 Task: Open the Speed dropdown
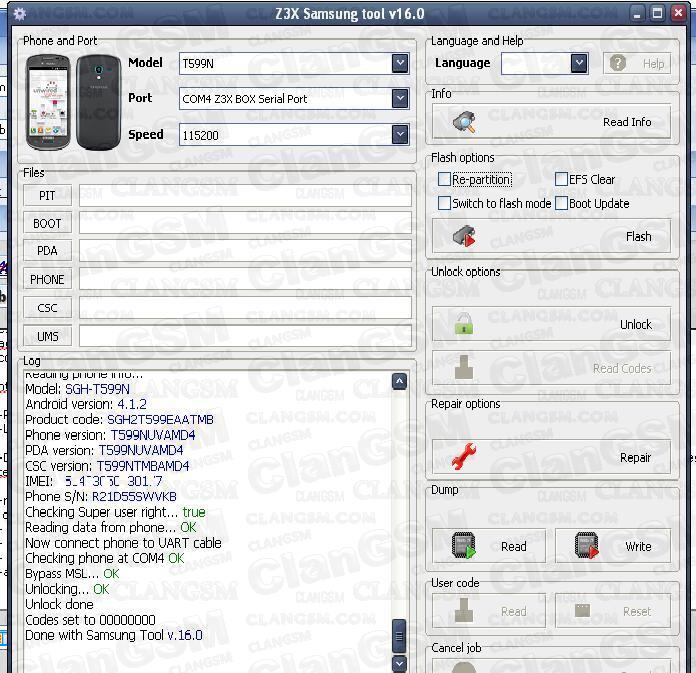coord(400,135)
